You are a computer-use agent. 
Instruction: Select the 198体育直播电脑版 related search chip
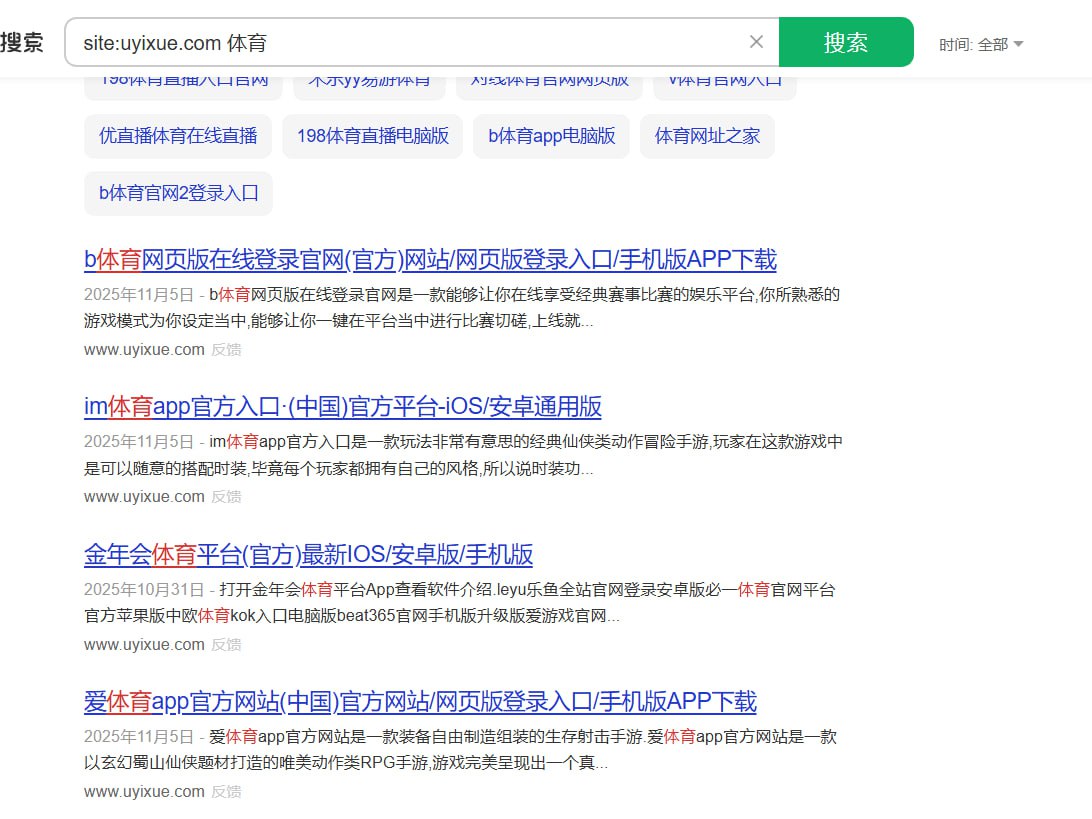(x=371, y=136)
